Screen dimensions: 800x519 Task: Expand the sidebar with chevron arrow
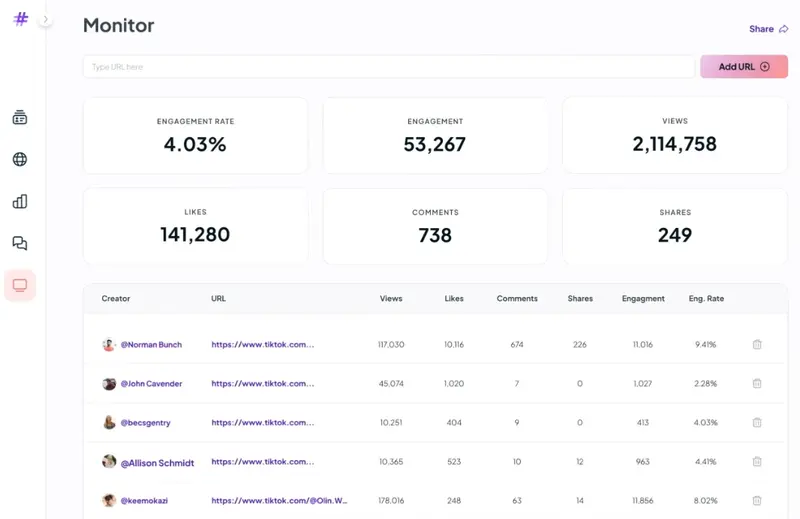pyautogui.click(x=46, y=19)
